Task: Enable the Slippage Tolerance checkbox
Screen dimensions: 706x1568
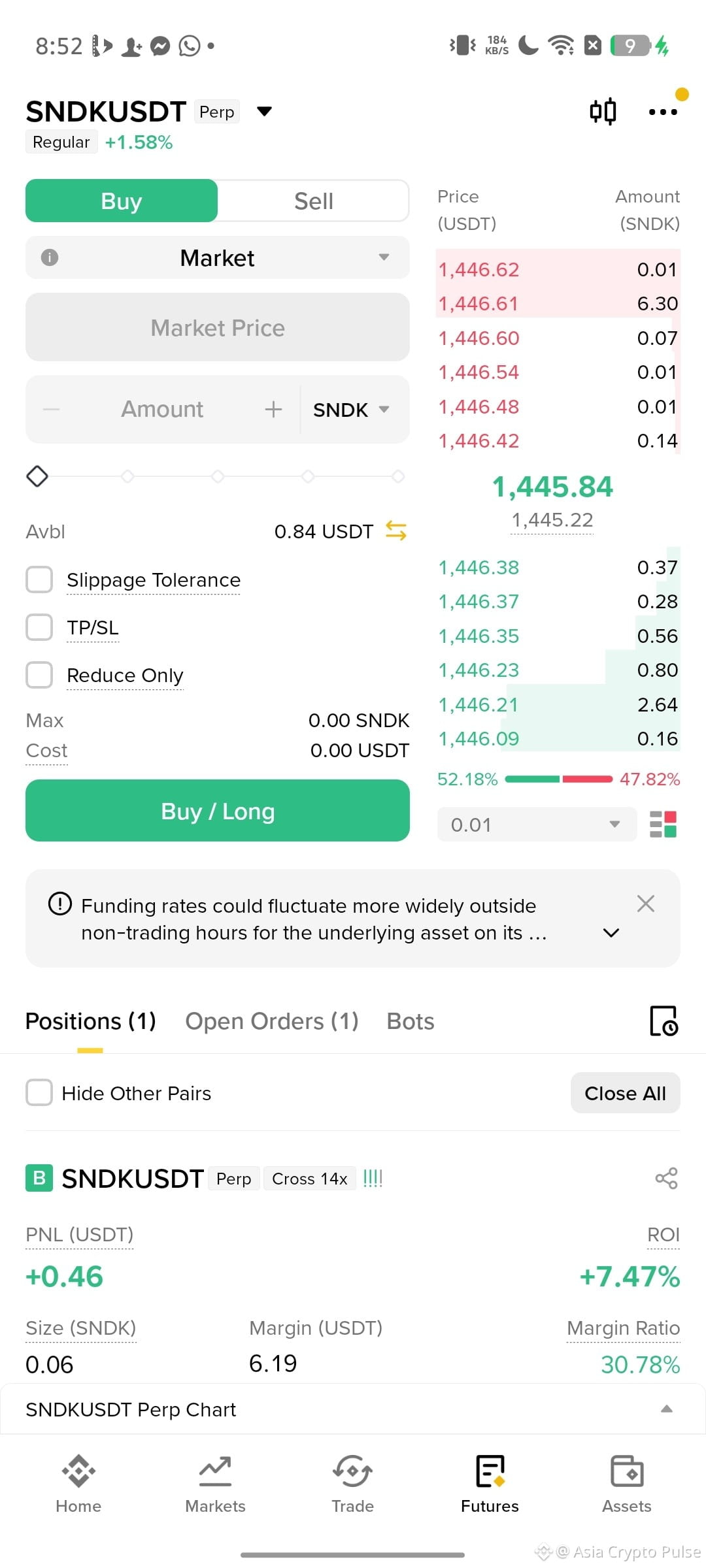Action: click(39, 580)
